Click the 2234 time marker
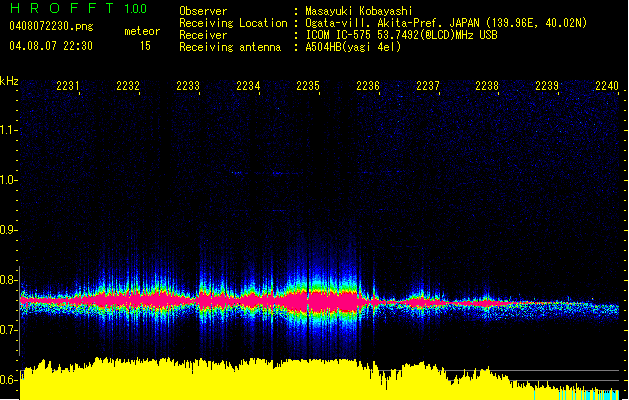Image resolution: width=629 pixels, height=400 pixels. coord(248,86)
